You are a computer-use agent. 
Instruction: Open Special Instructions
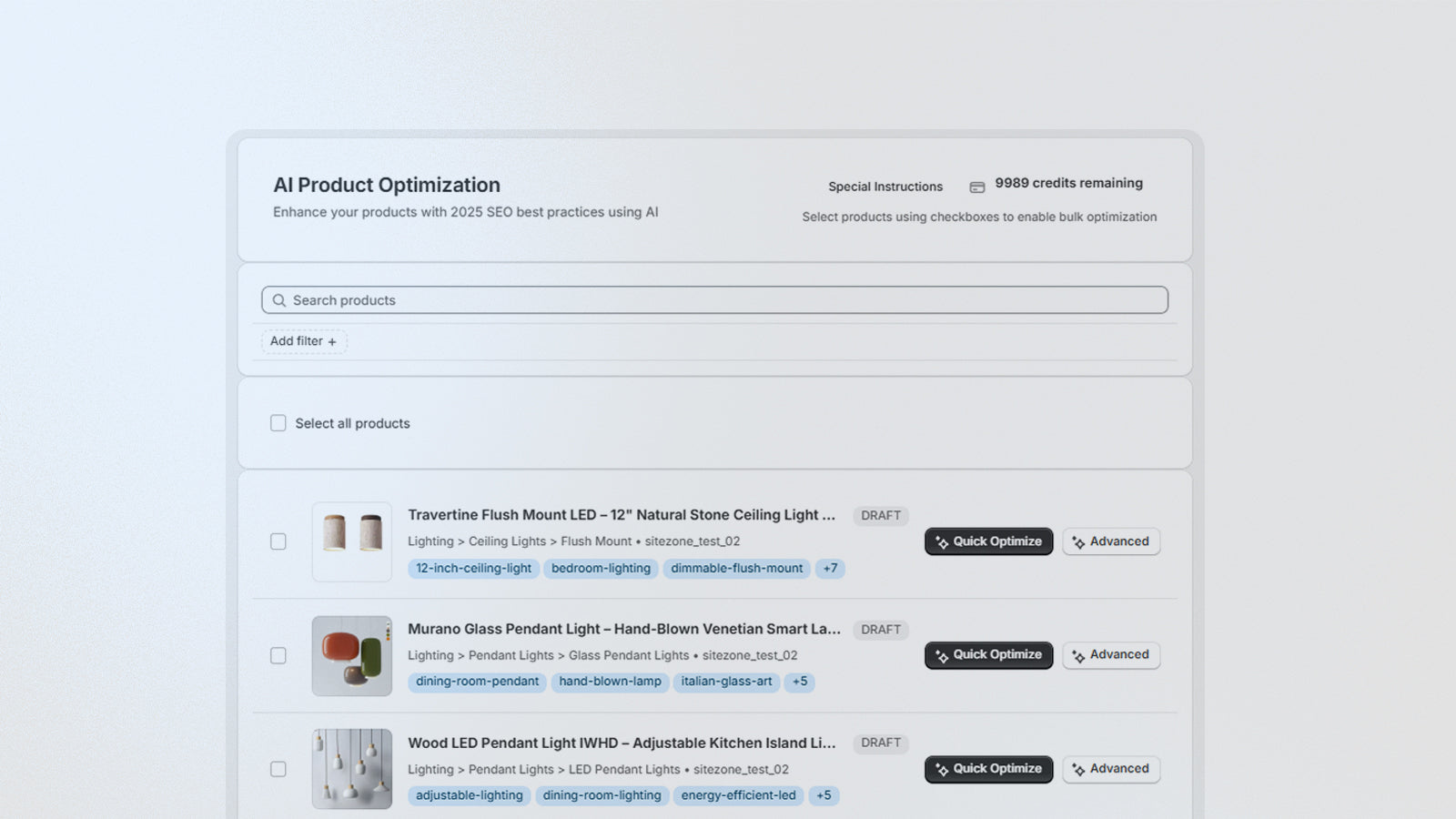[885, 187]
